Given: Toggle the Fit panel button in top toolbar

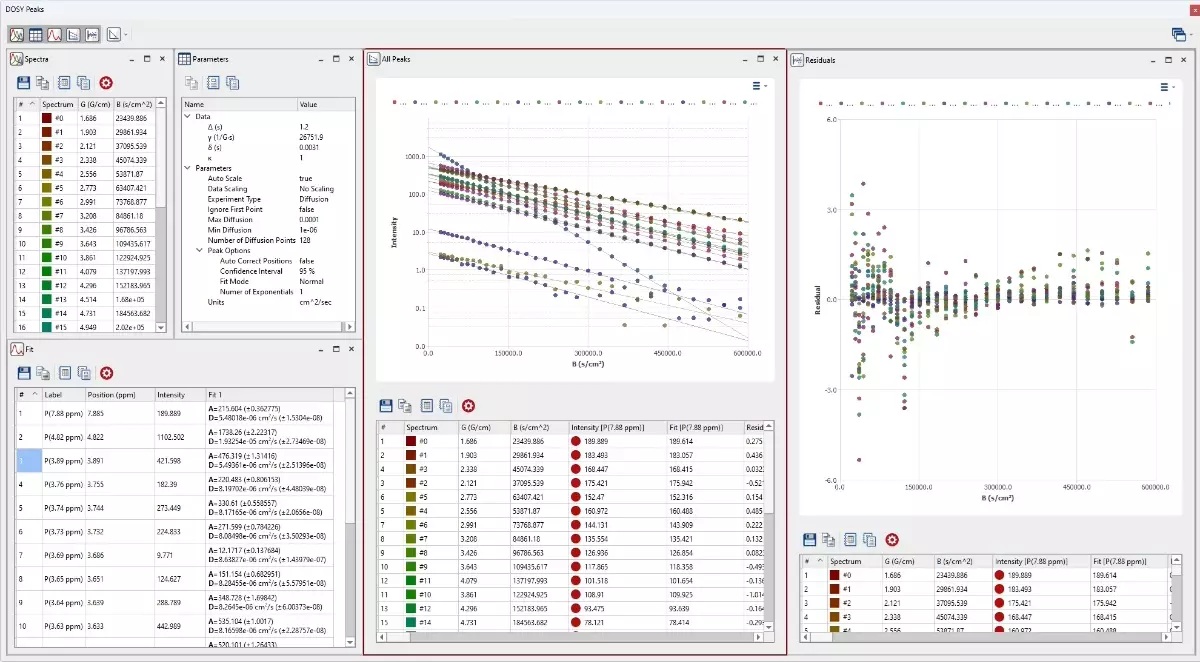Looking at the screenshot, I should 54,34.
